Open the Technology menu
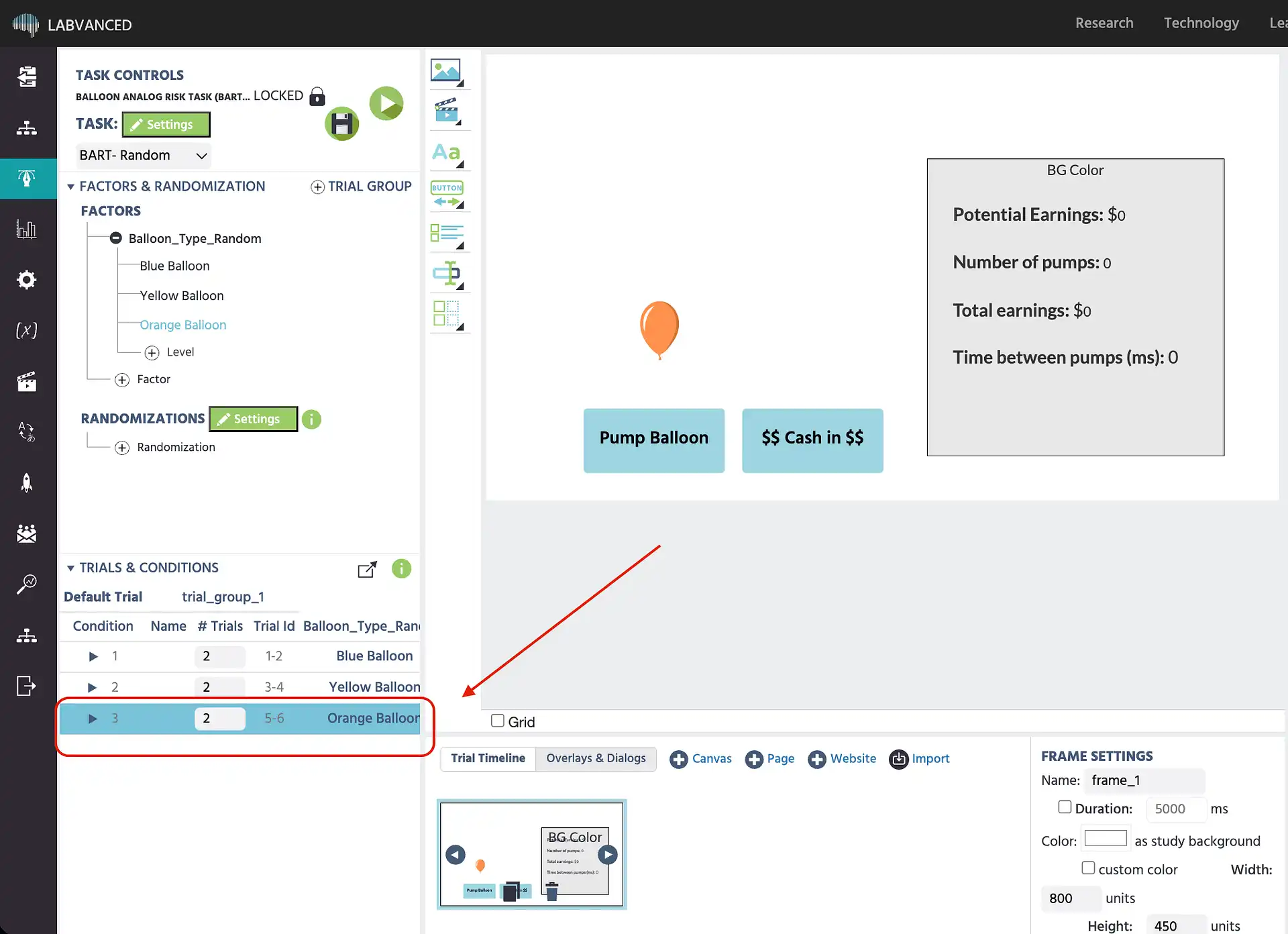 (1201, 23)
